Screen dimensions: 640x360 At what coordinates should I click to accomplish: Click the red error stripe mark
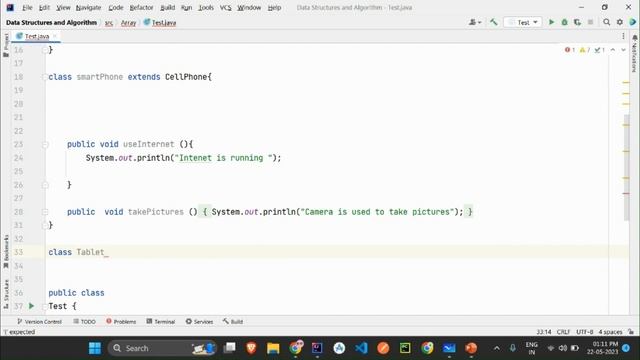[626, 193]
